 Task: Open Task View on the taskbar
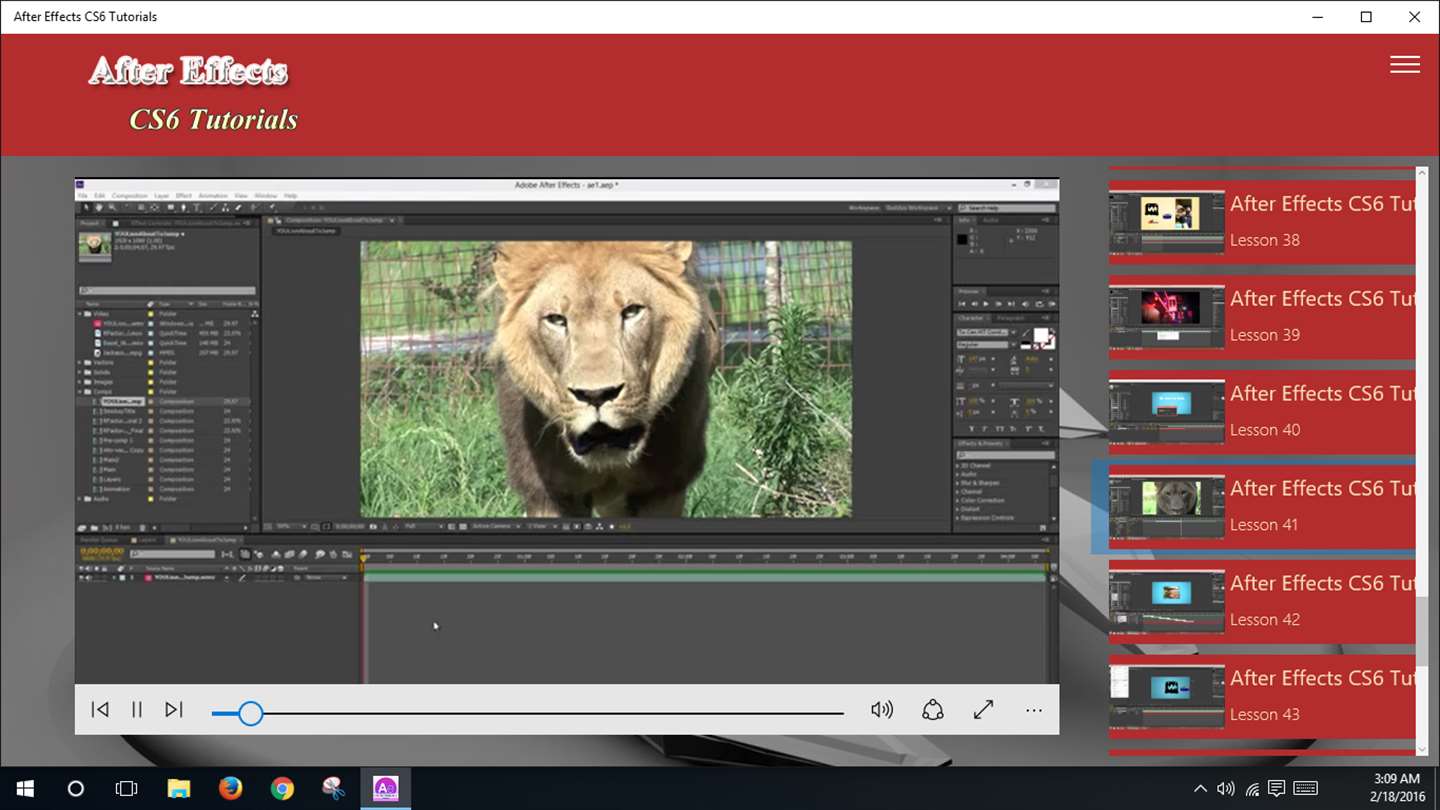126,789
